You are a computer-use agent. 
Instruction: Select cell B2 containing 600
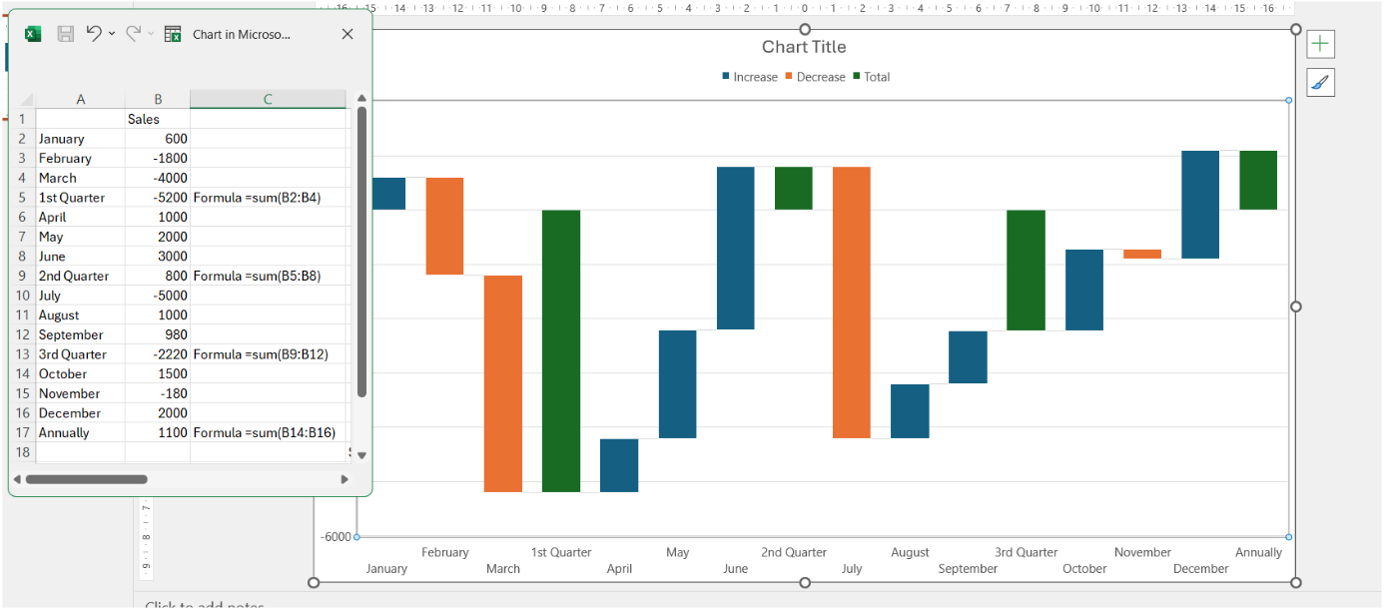(157, 138)
